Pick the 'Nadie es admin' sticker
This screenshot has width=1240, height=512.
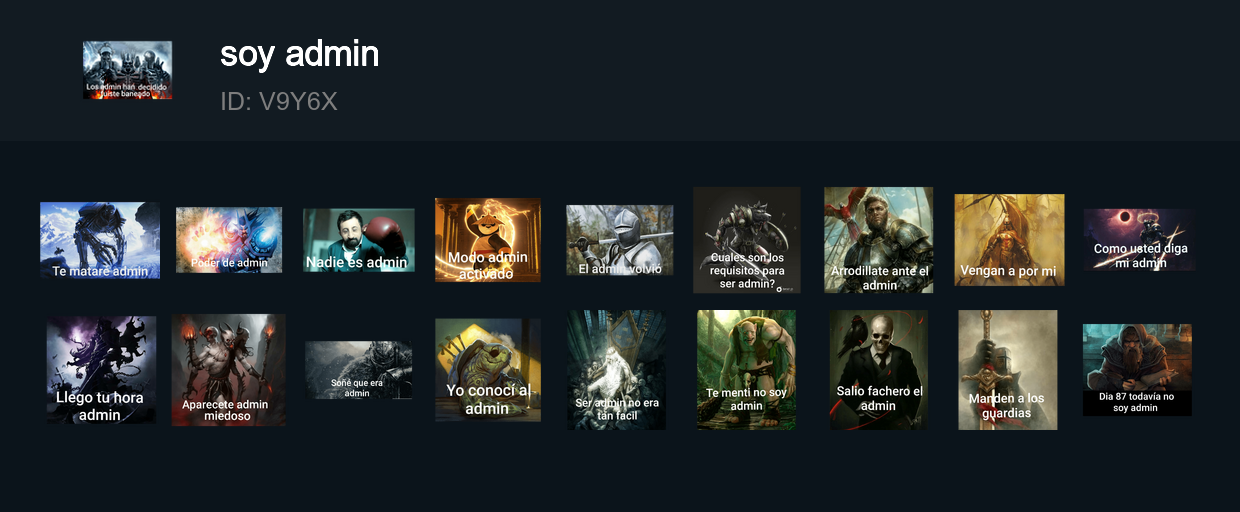coord(359,240)
